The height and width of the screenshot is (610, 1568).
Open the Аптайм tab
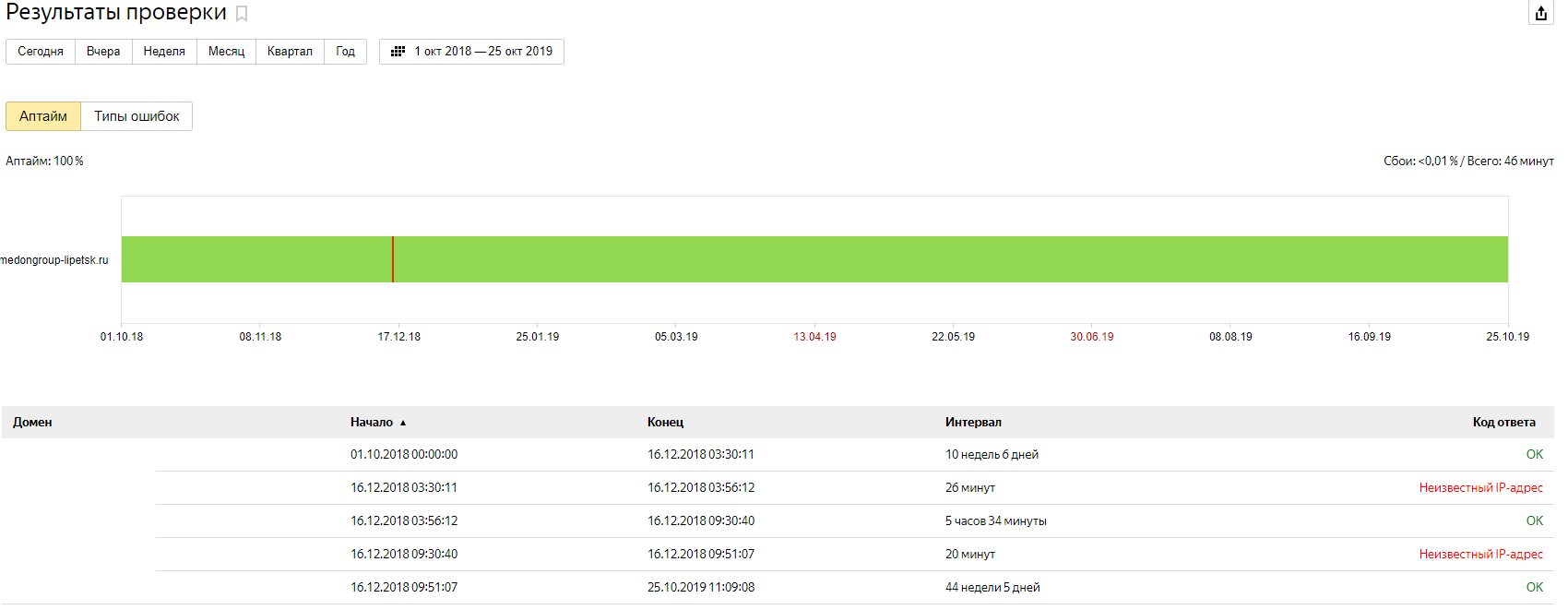pyautogui.click(x=43, y=116)
